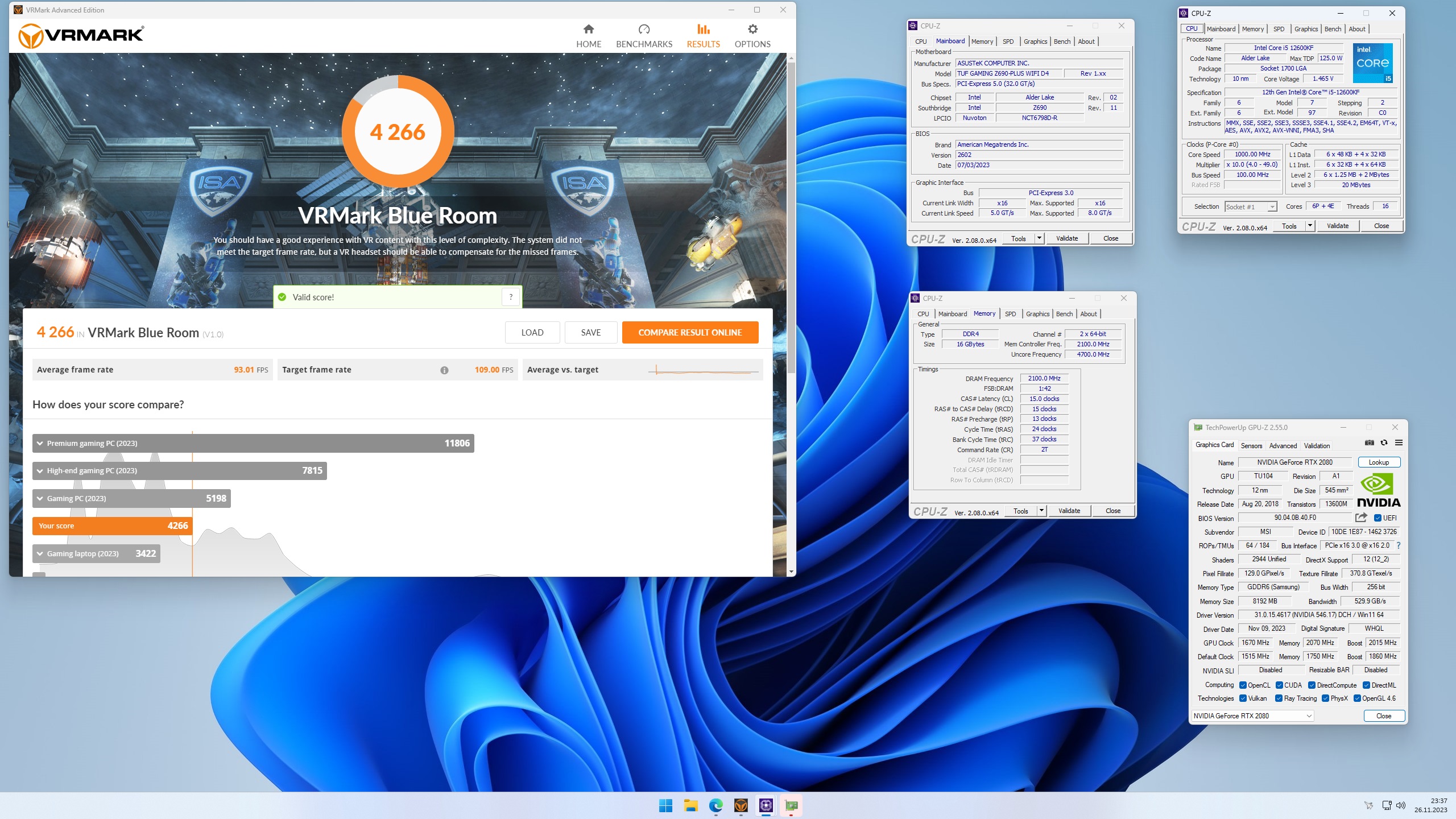Open the Advanced tab in GPU-Z

pos(1283,446)
